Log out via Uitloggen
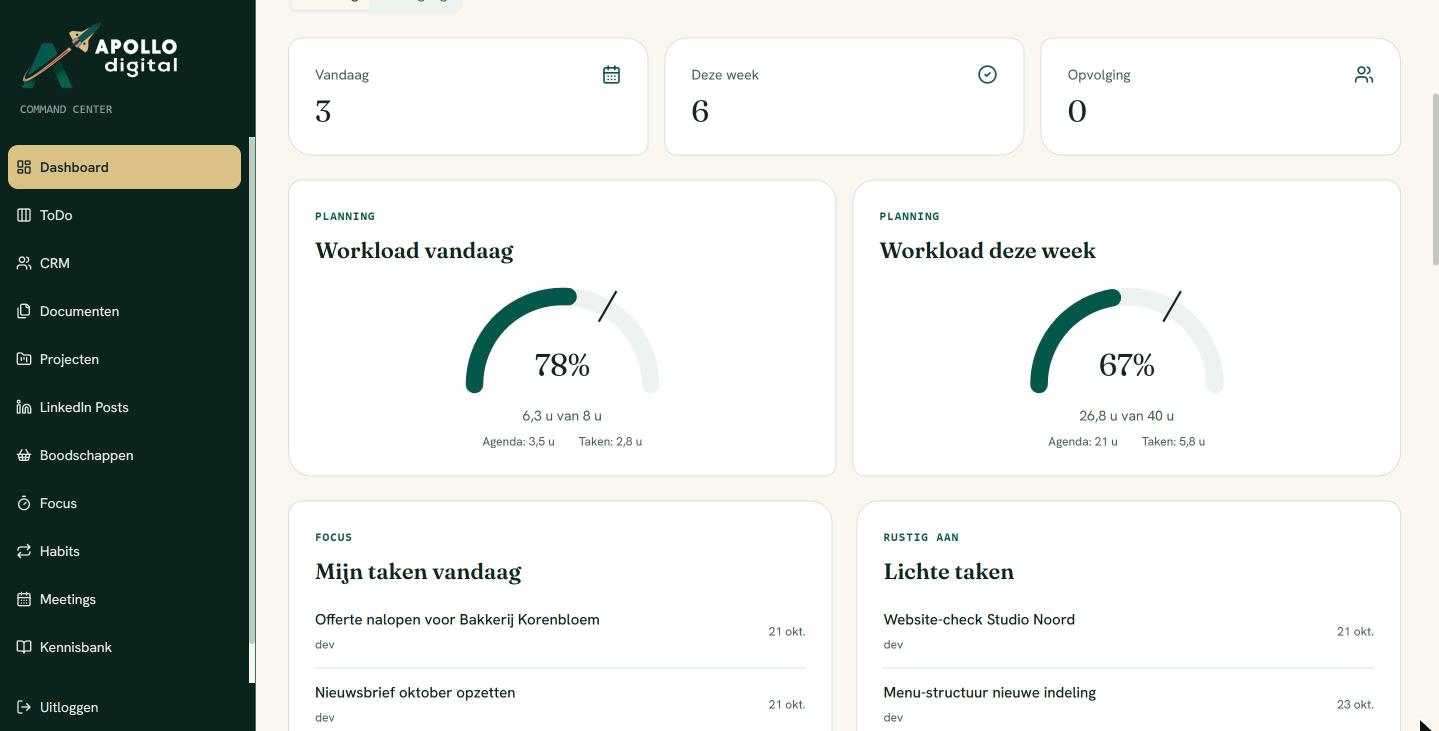 [x=124, y=707]
